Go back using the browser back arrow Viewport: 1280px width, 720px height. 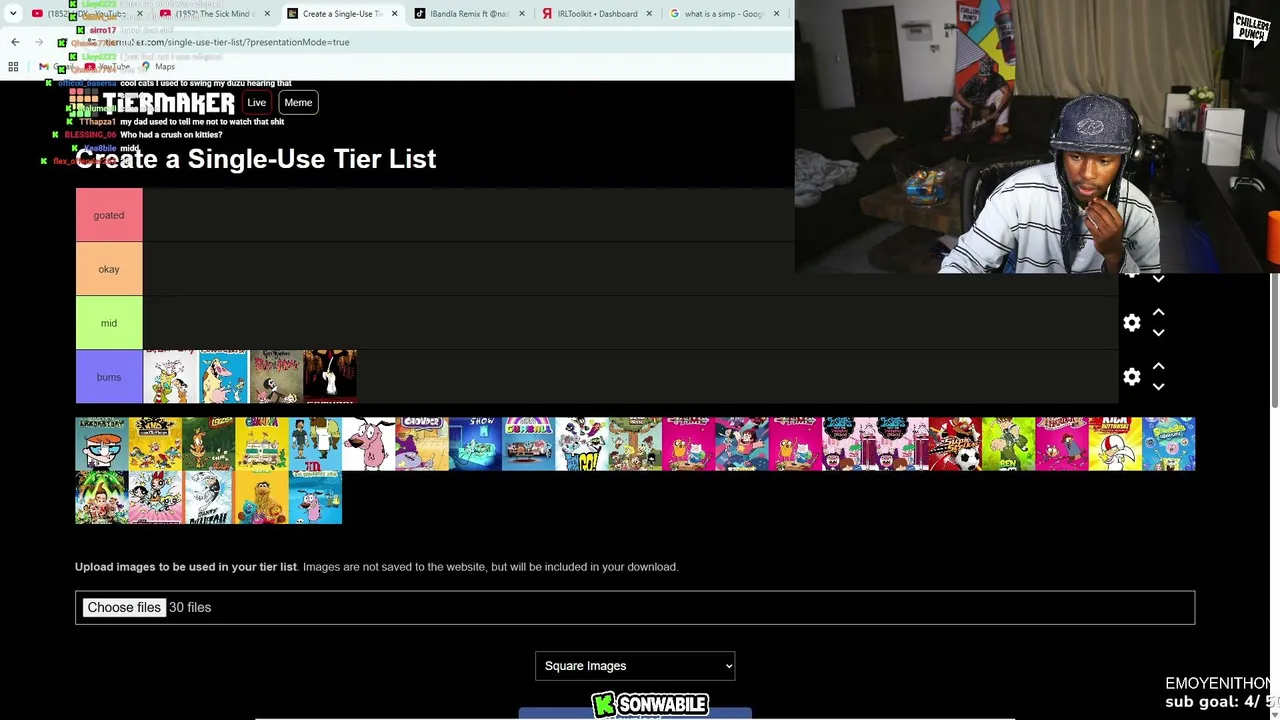click(15, 42)
